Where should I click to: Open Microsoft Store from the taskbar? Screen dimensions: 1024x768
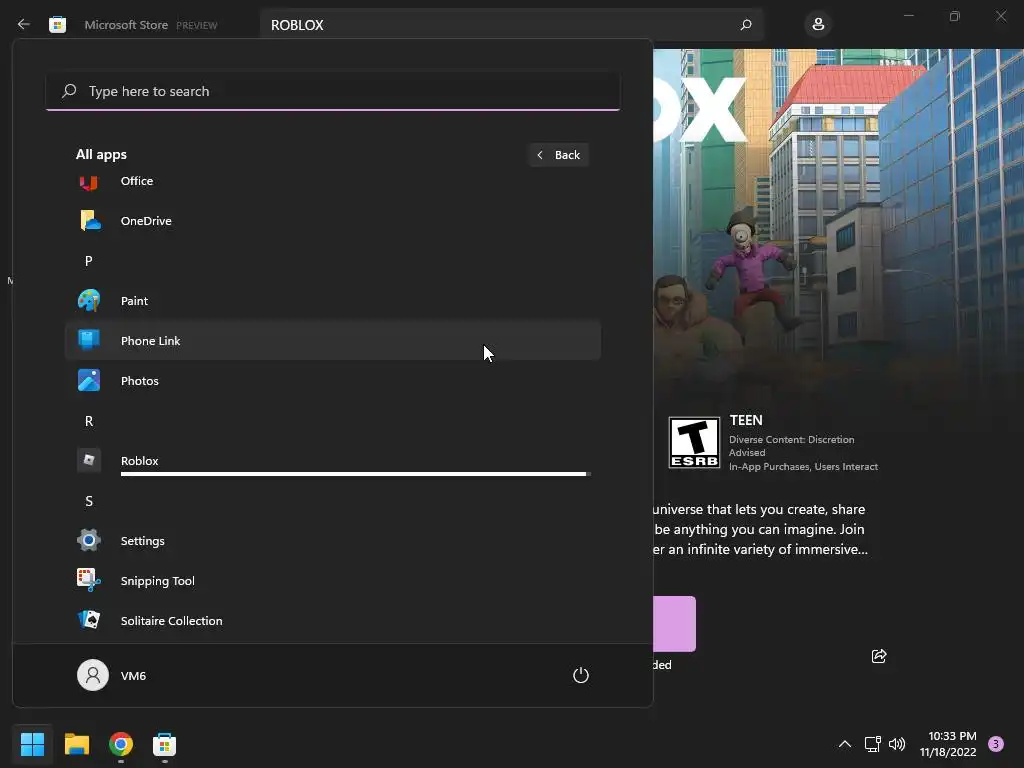coord(165,744)
